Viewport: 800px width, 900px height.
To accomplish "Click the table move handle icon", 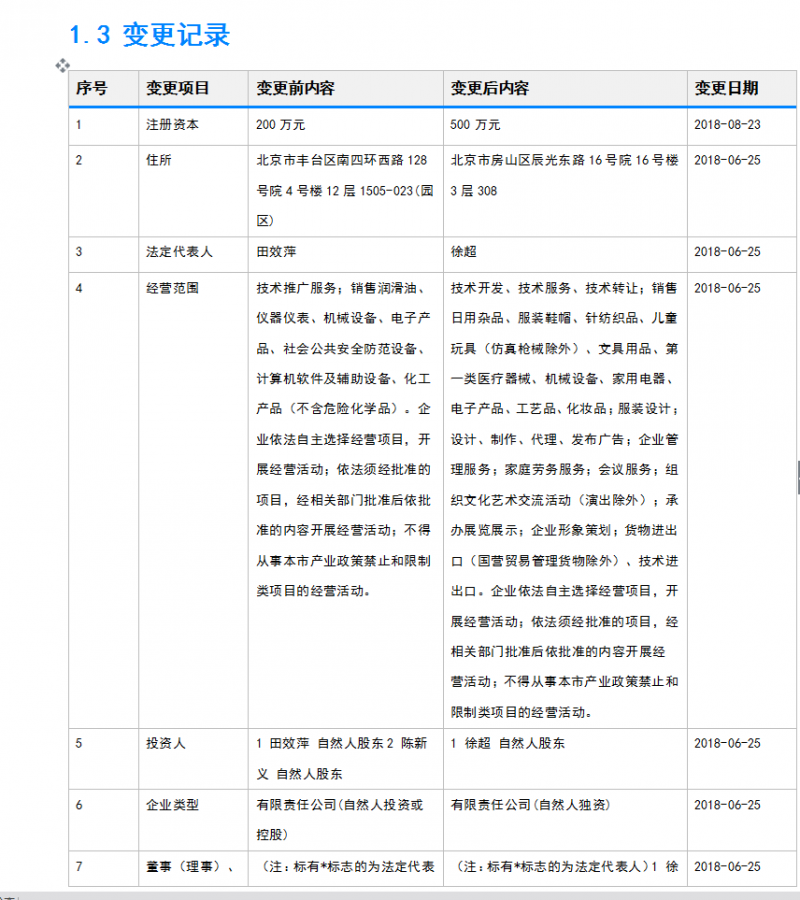I will [62, 65].
